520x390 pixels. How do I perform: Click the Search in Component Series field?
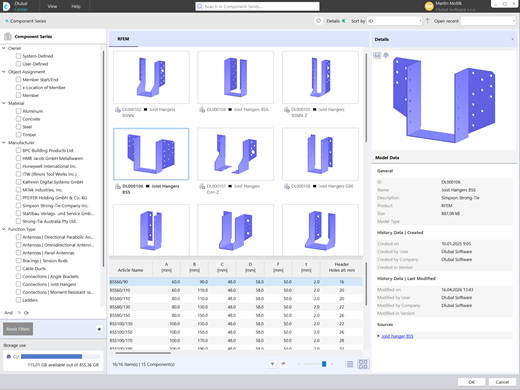tap(257, 6)
